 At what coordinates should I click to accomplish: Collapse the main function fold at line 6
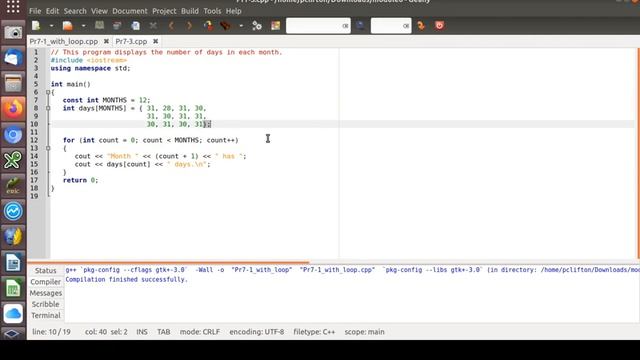tap(48, 92)
